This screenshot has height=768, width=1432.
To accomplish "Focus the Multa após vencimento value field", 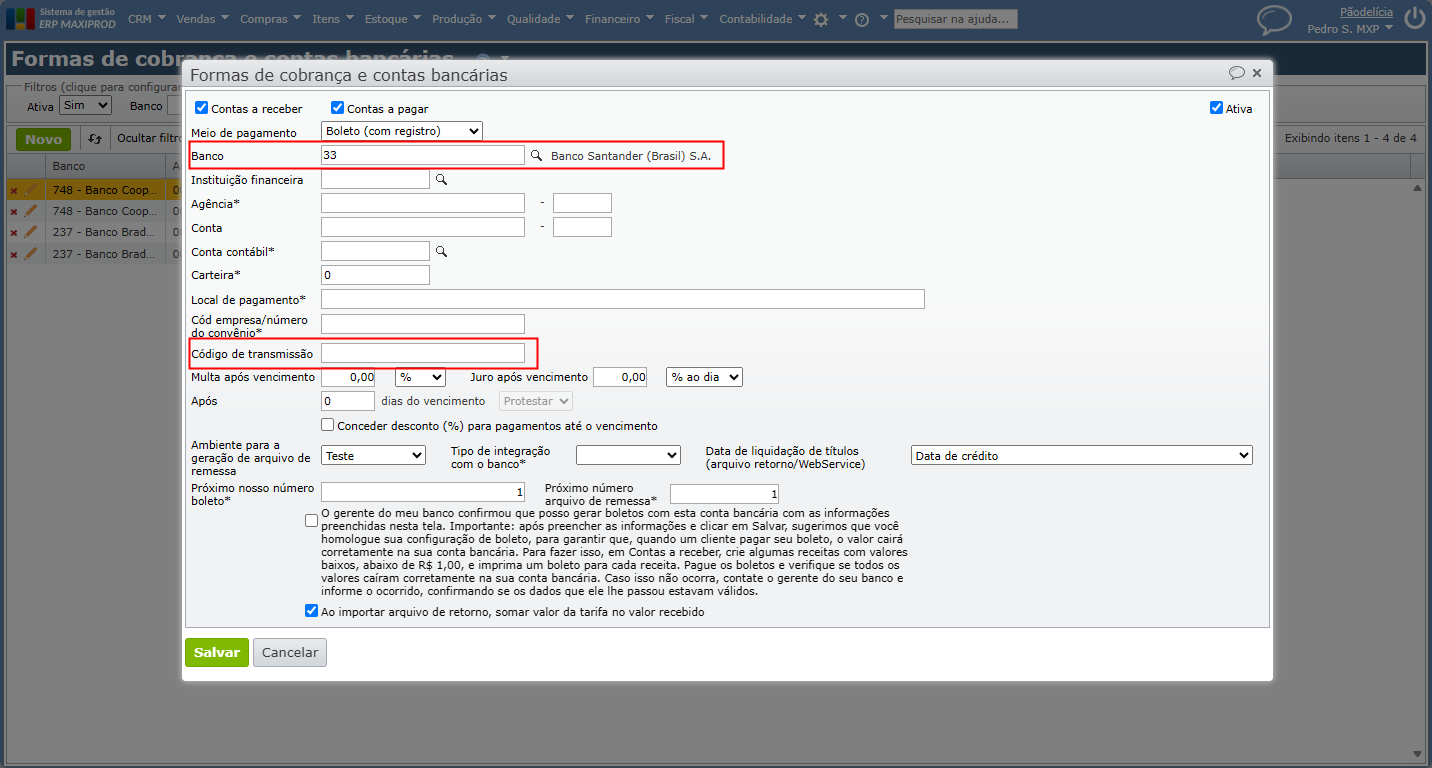I will pyautogui.click(x=348, y=377).
